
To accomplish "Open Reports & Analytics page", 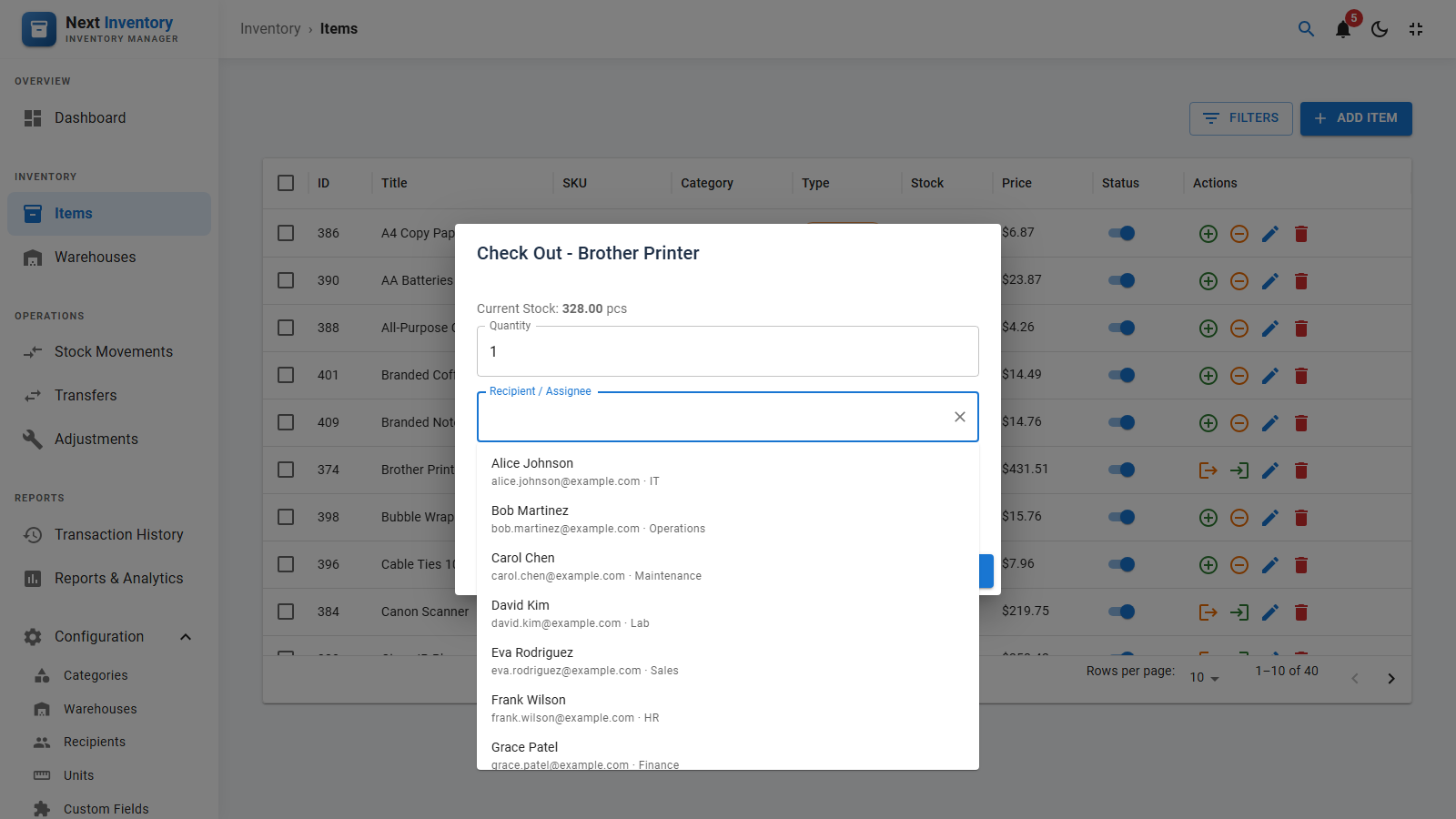I will pos(109,579).
